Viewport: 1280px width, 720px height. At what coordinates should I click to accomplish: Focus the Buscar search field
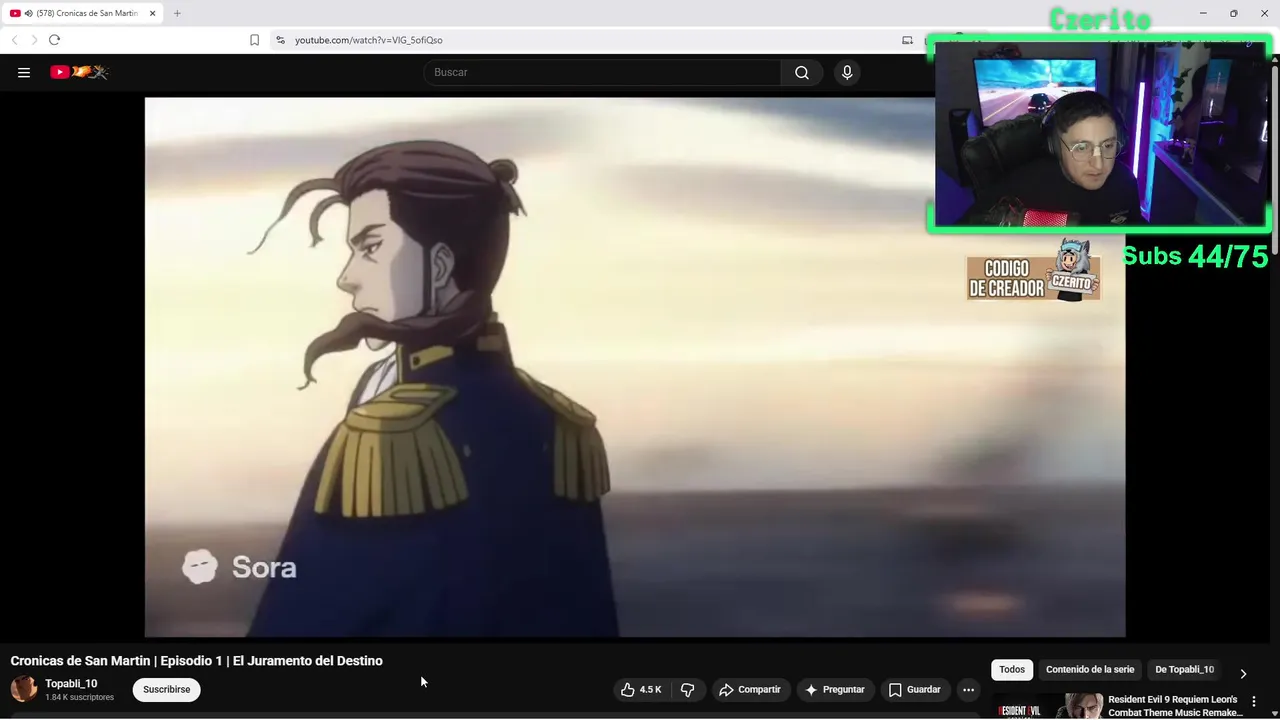[x=602, y=72]
